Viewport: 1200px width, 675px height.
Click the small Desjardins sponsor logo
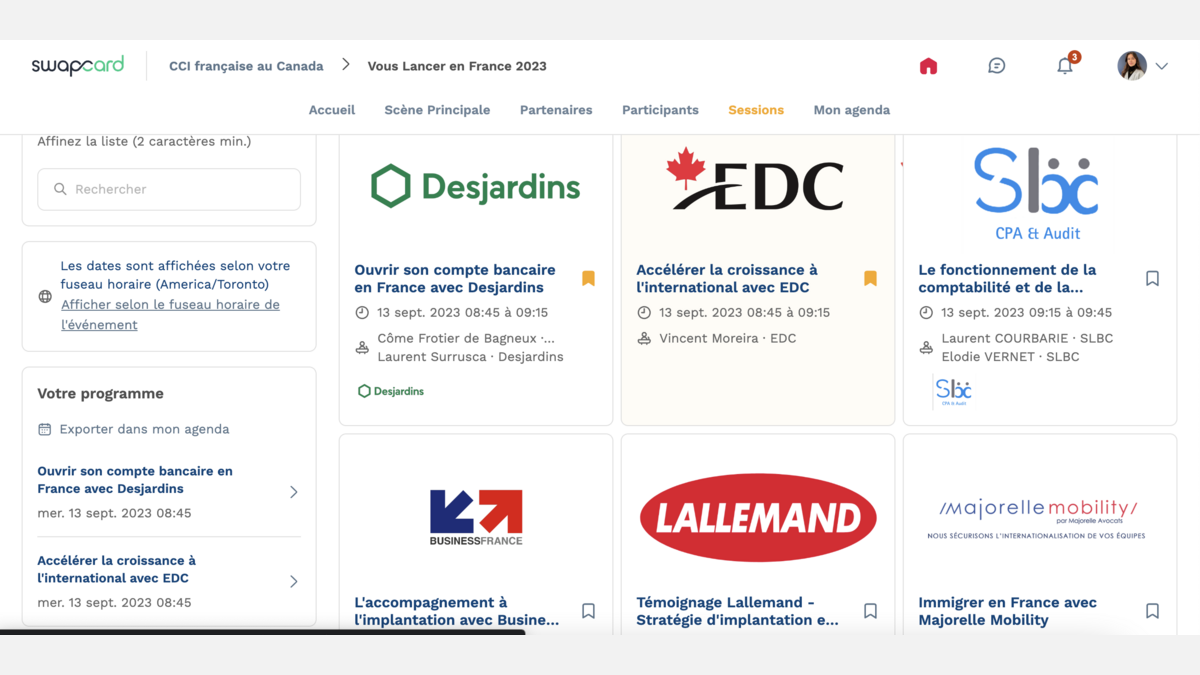[391, 391]
